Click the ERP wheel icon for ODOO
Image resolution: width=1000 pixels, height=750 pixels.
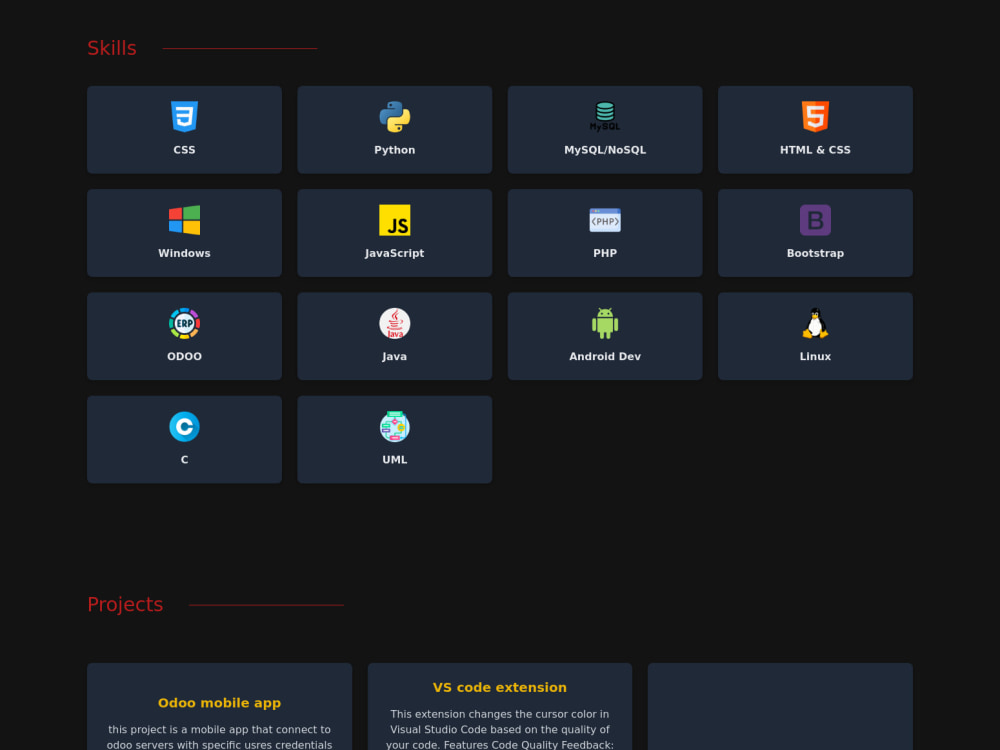184,323
